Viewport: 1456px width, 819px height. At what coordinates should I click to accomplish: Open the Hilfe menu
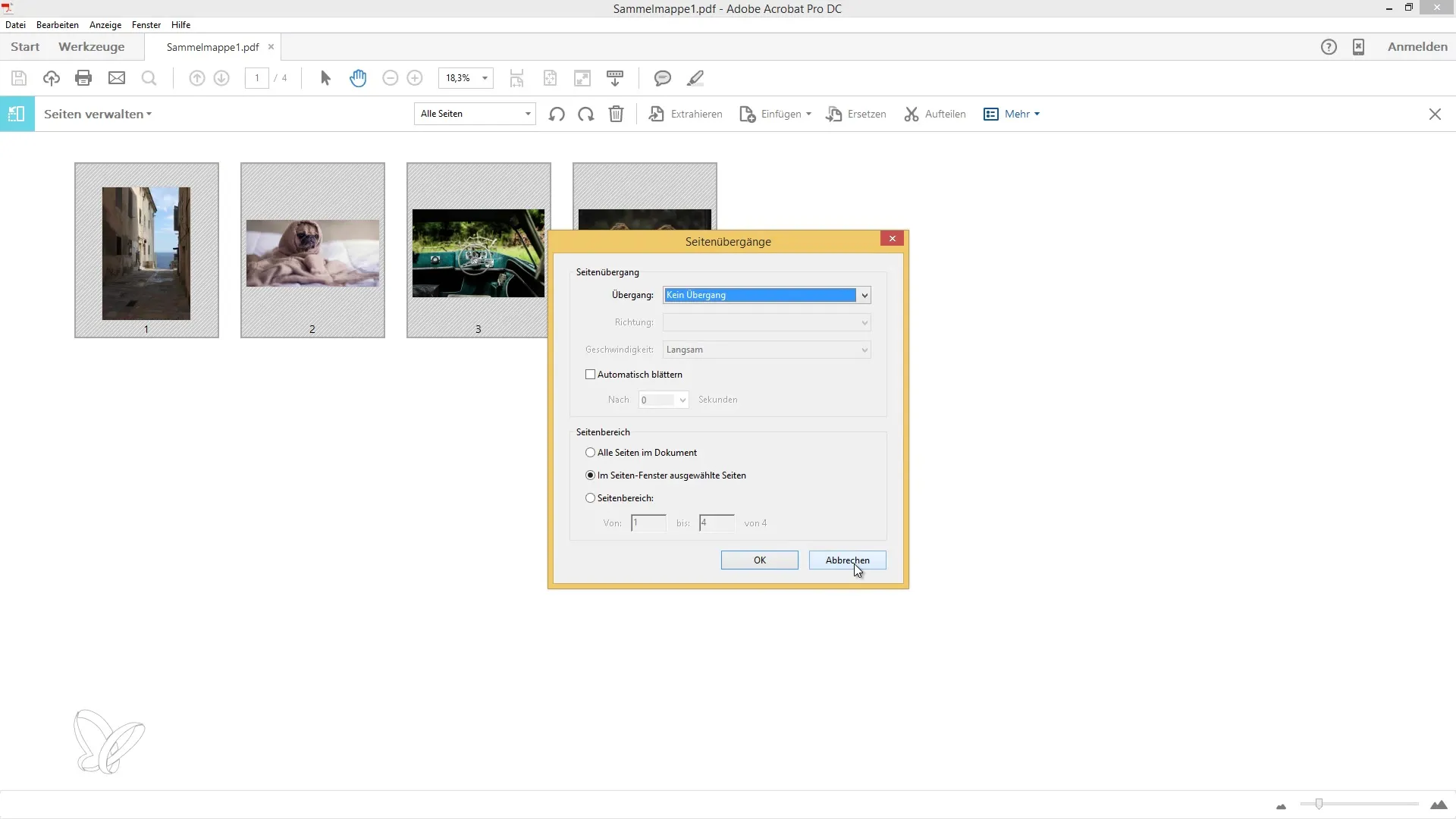[180, 25]
